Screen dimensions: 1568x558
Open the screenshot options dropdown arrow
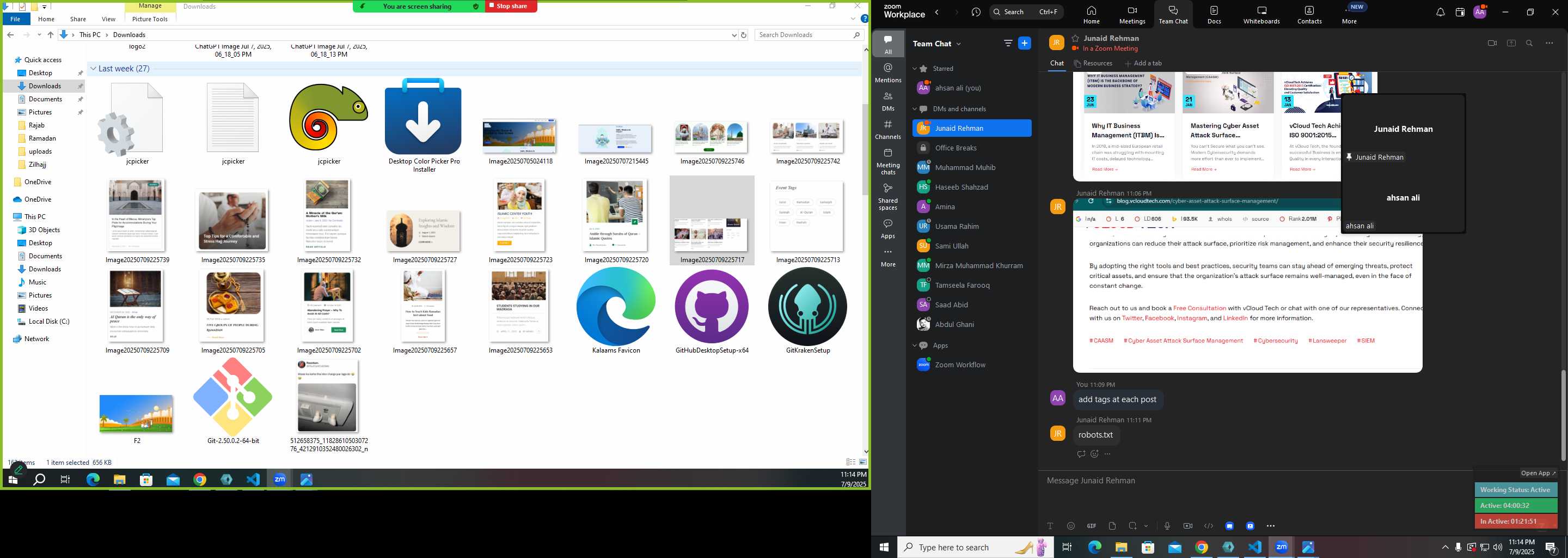pos(1146,526)
